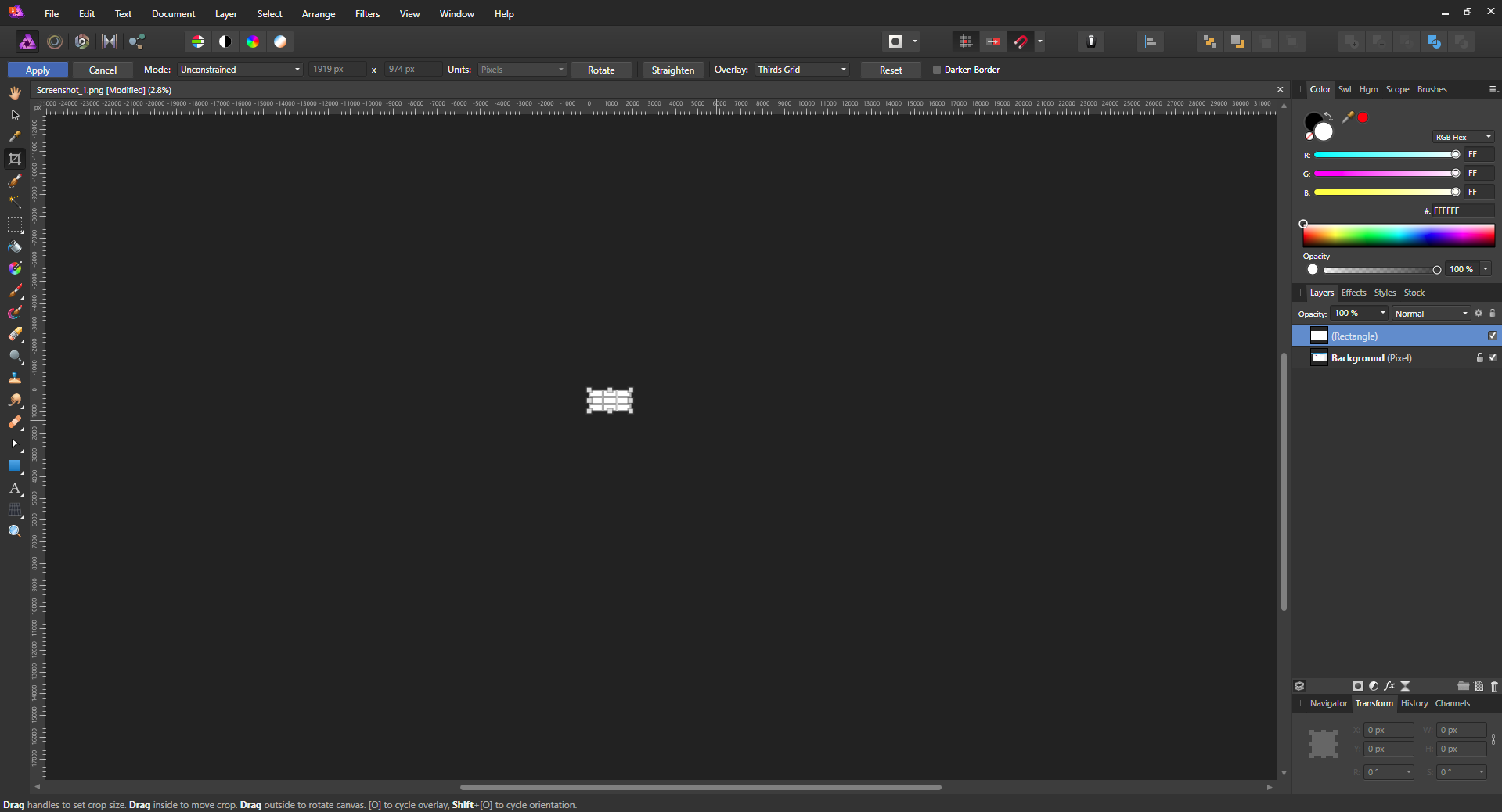Select the Zoom magnifier tool

(15, 531)
